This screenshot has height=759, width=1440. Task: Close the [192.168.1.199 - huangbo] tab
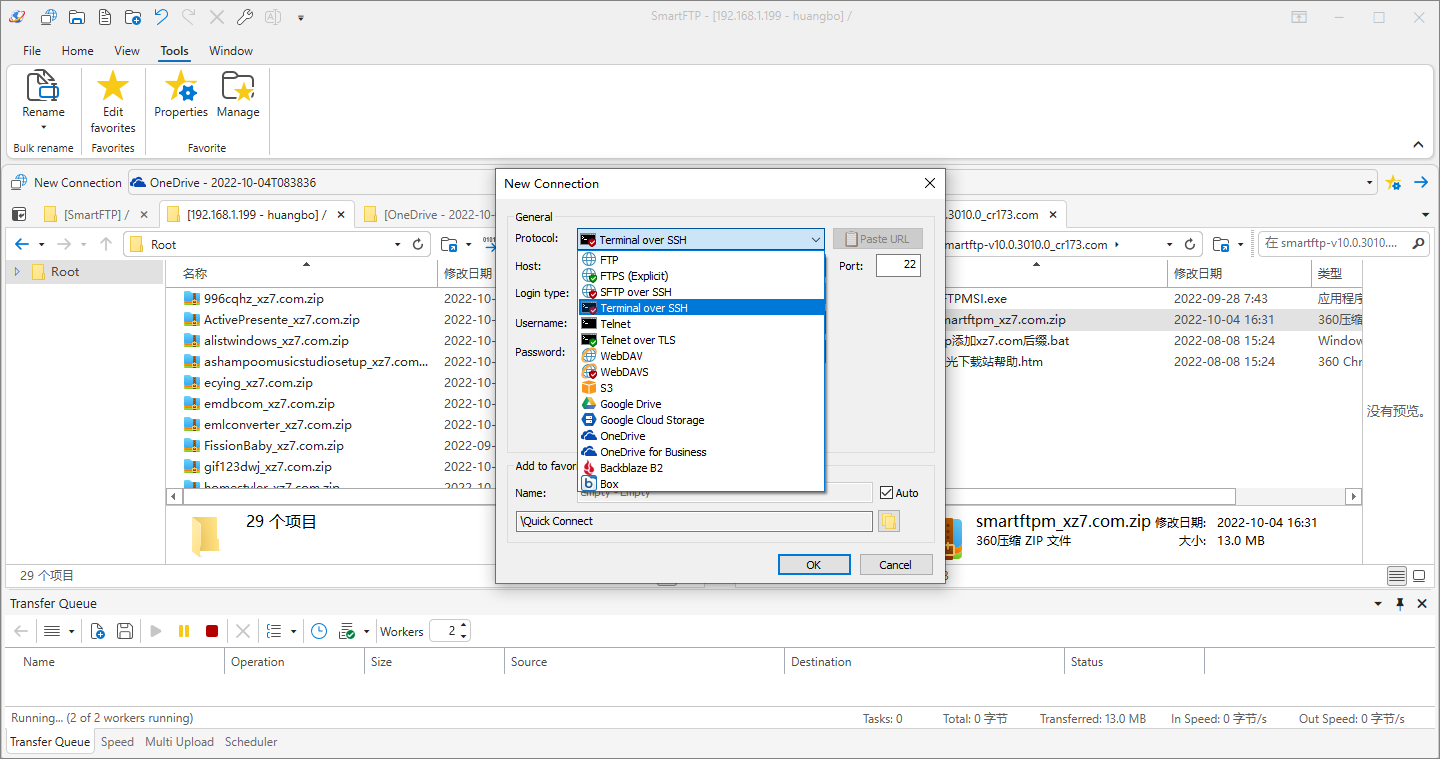[342, 214]
